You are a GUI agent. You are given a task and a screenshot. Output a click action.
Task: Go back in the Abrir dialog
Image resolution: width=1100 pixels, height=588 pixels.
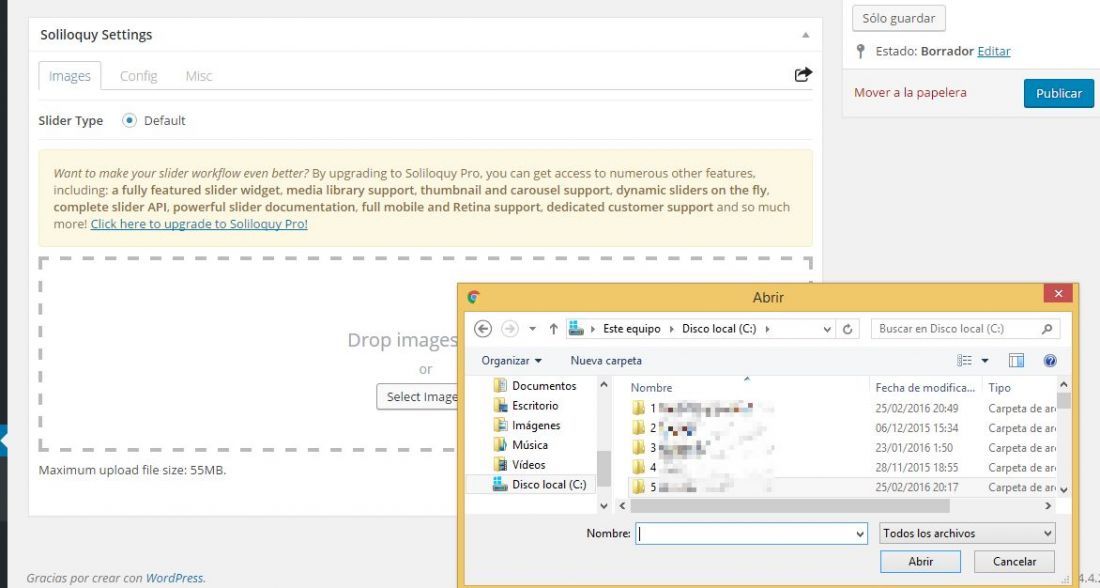pos(483,328)
